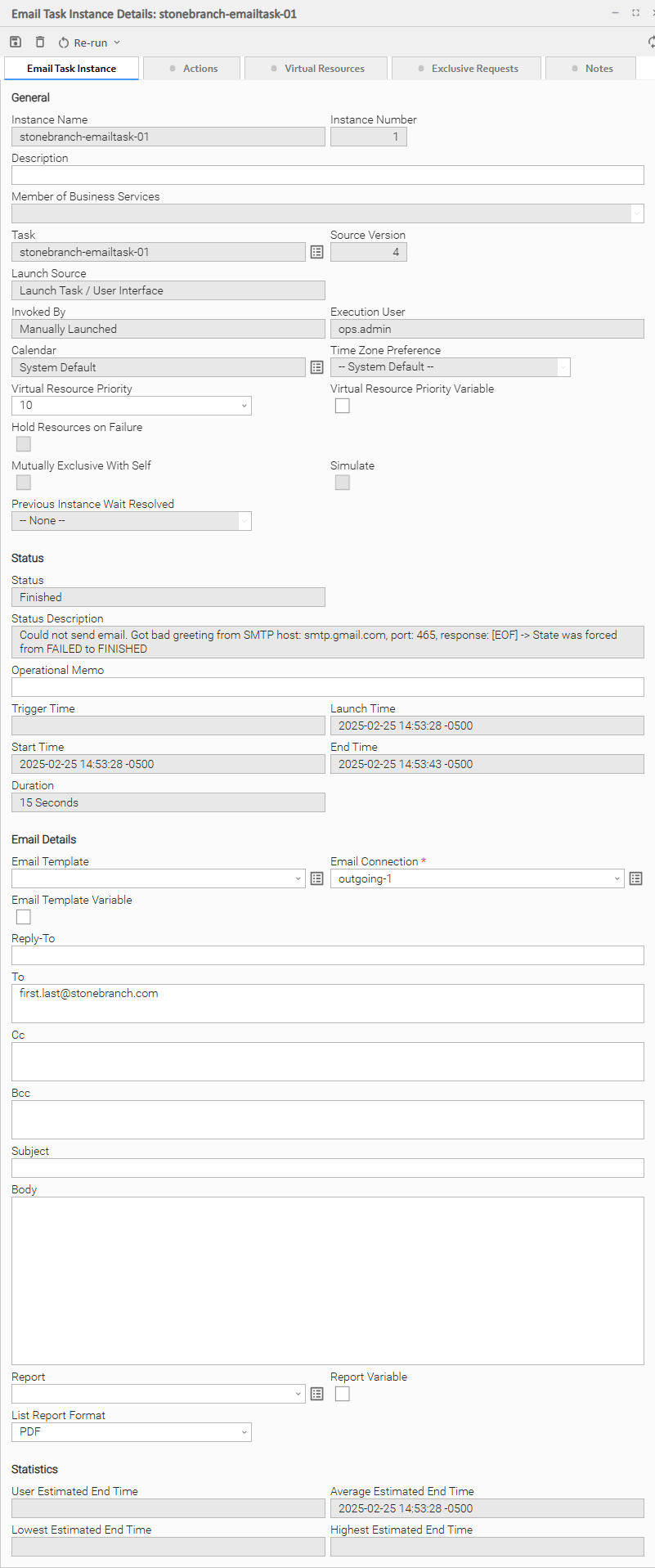Open Calendar details icon beside System Default
655x1568 pixels.
coord(317,368)
